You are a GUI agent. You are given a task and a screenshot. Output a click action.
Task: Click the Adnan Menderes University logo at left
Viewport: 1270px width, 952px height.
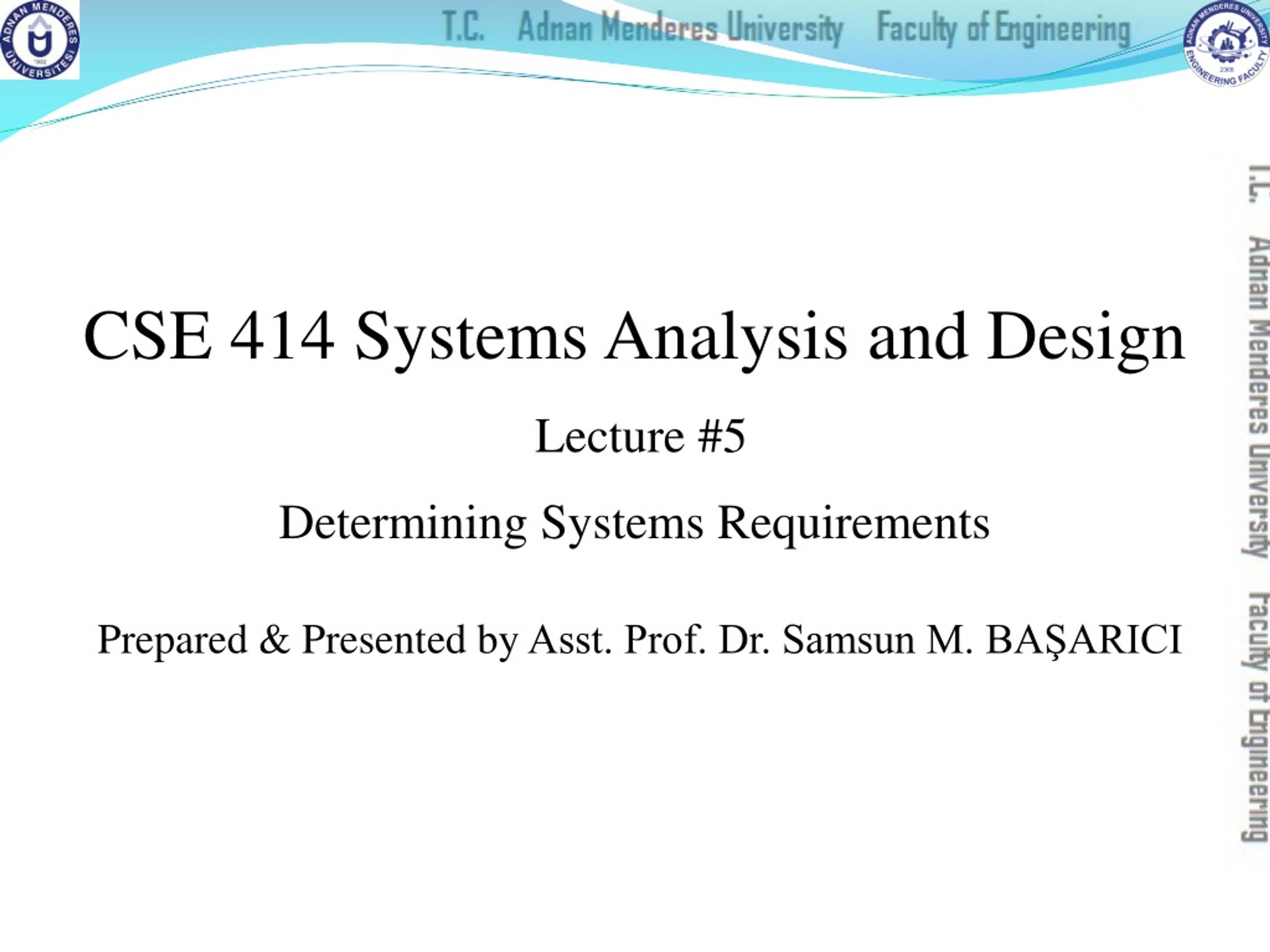click(40, 40)
